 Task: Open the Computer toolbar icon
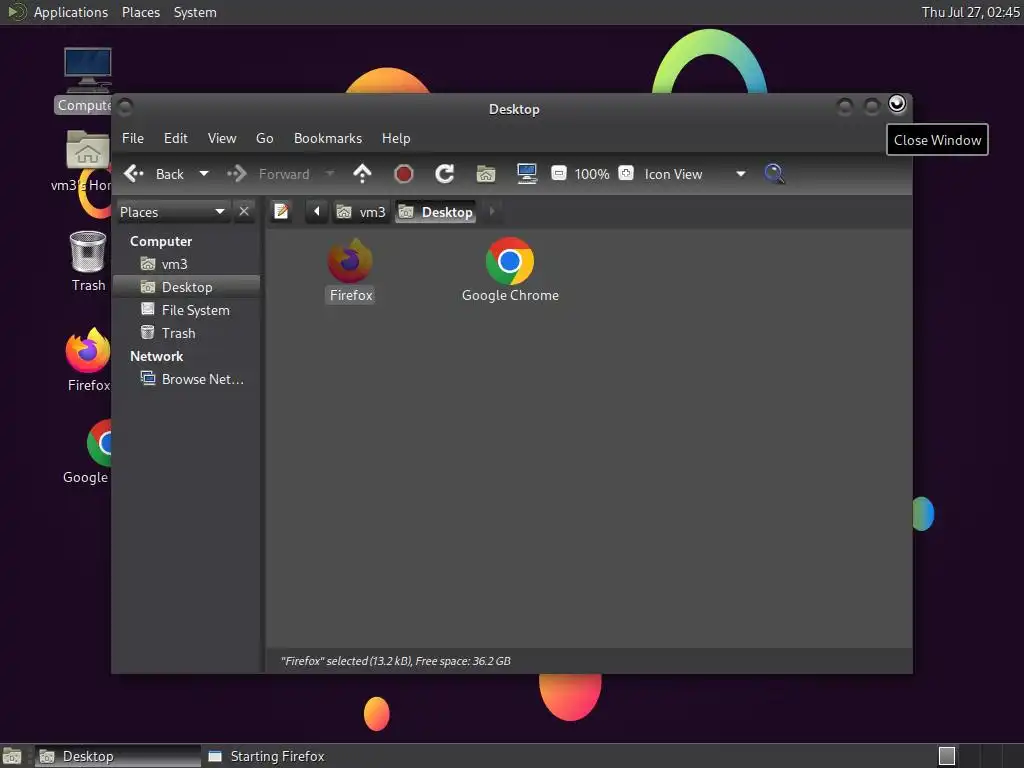tap(527, 174)
